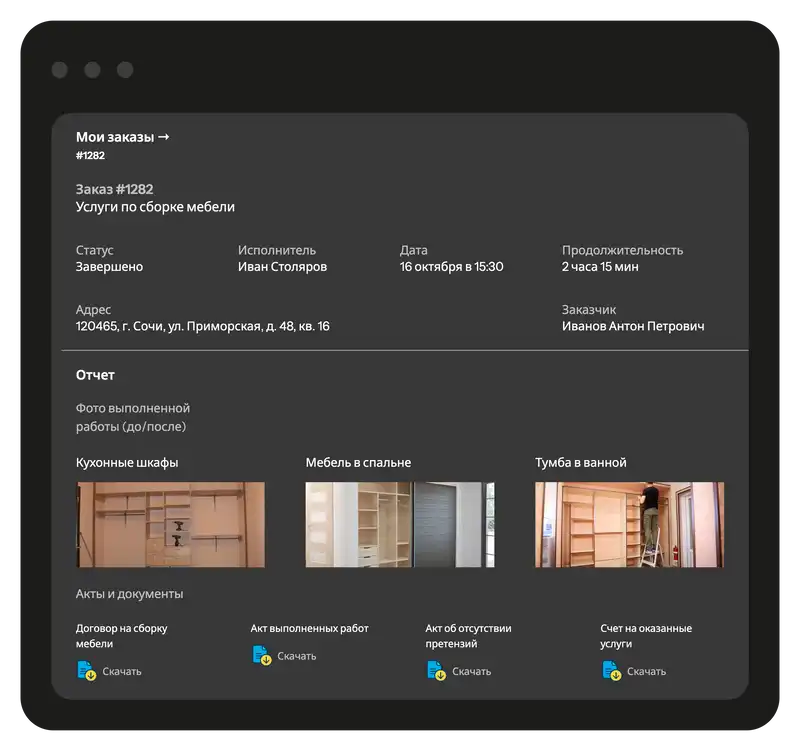Click the document icon under Счет на оказанные услуги

pos(612,671)
